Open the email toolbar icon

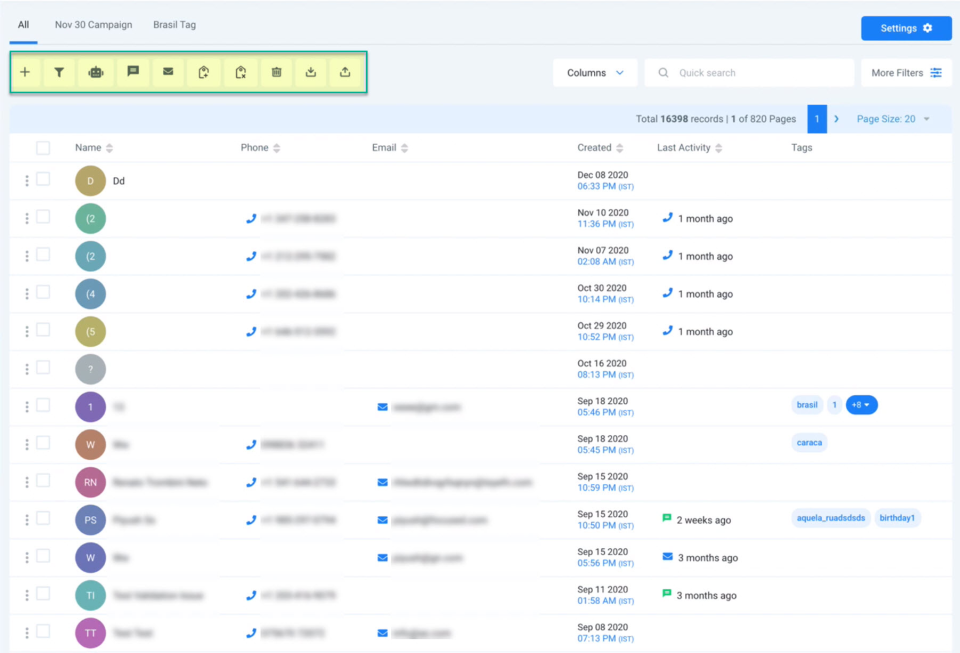pyautogui.click(x=167, y=72)
